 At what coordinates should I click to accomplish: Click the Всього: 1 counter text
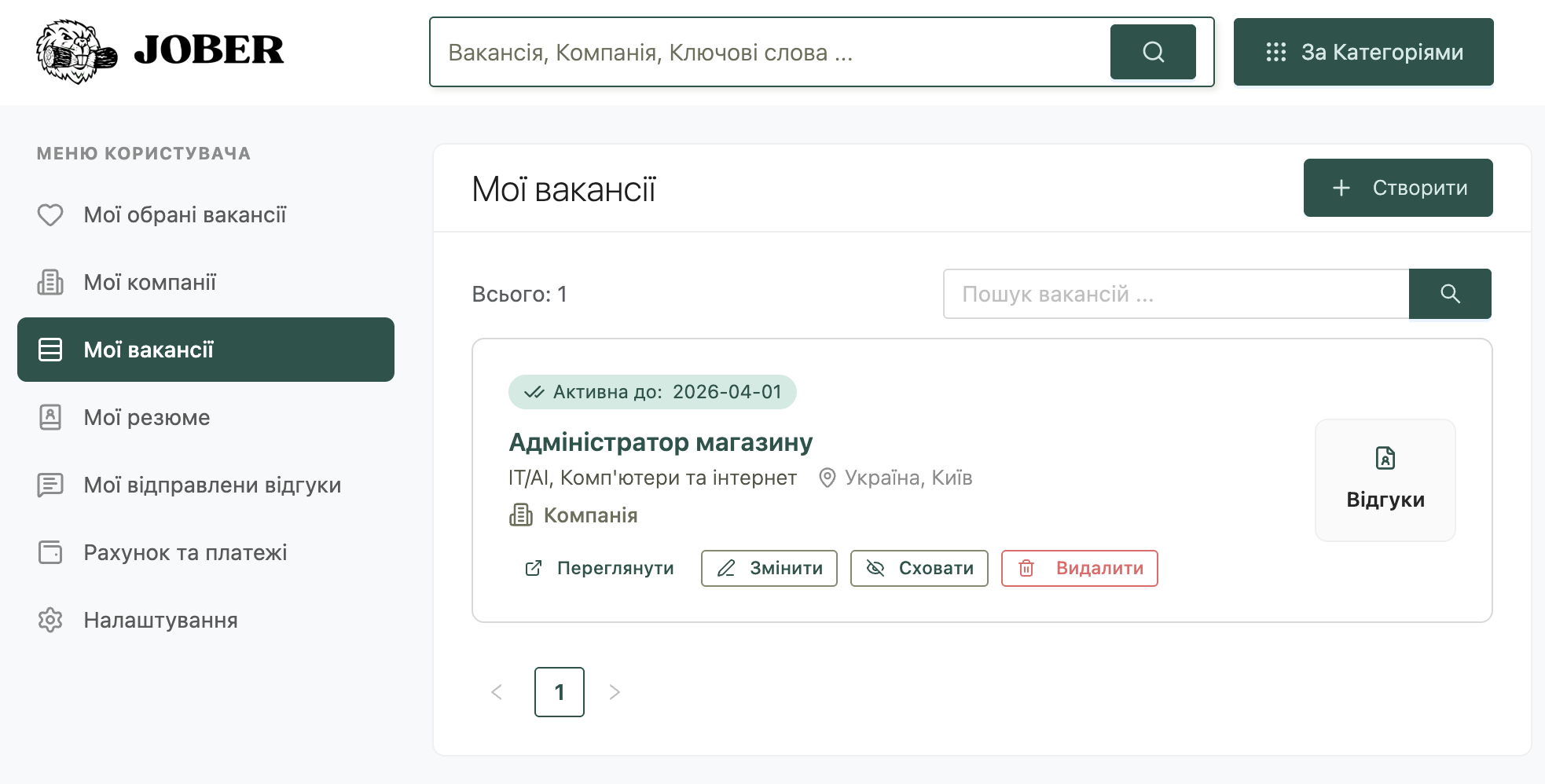point(519,294)
